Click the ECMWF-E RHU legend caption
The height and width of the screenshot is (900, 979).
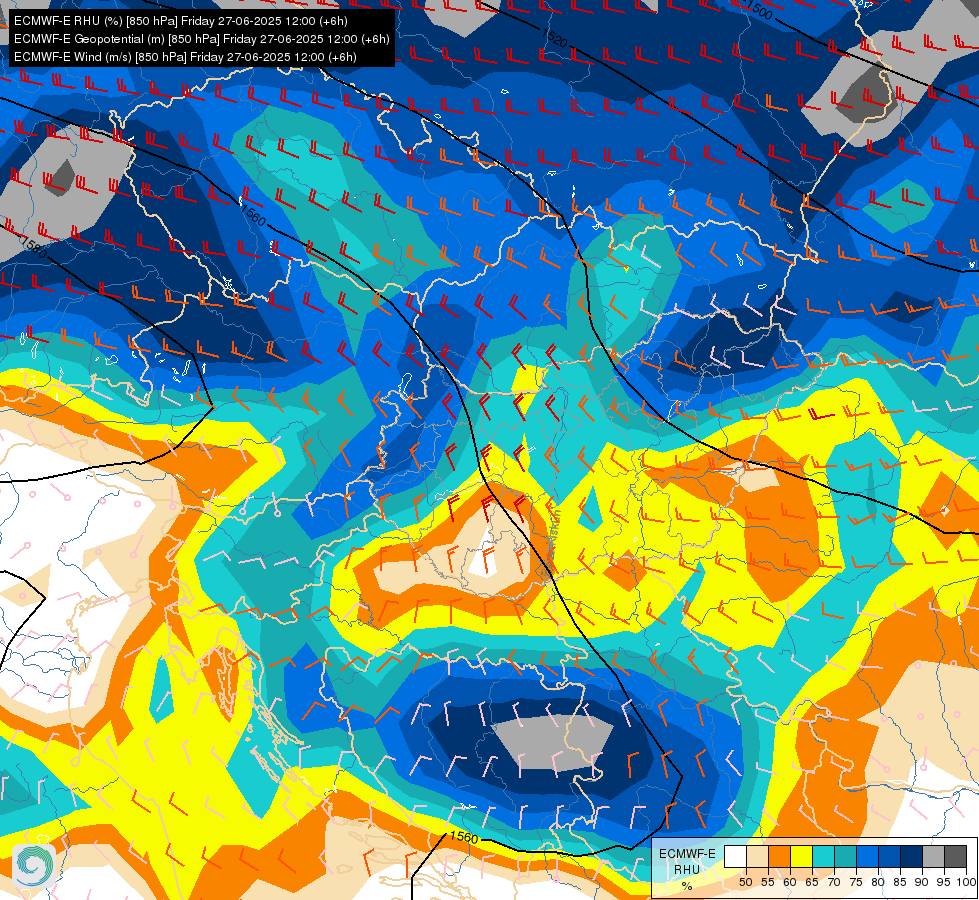coord(687,861)
